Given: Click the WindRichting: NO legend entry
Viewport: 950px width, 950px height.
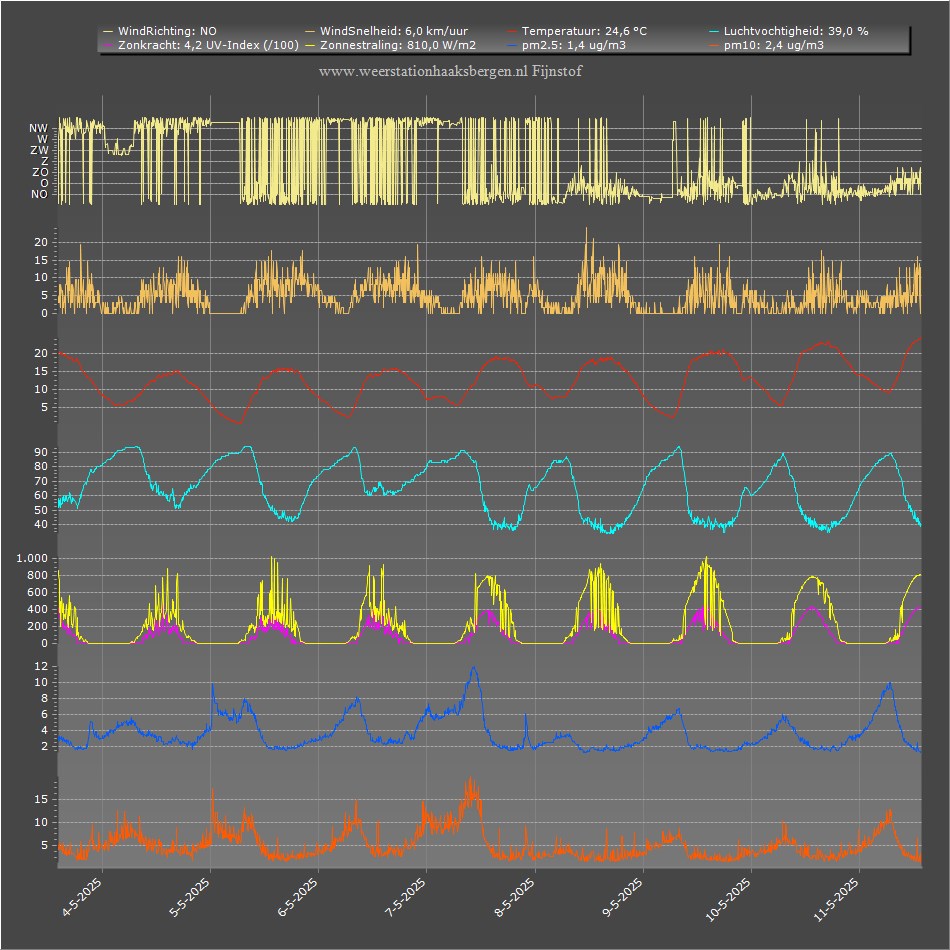Looking at the screenshot, I should coord(161,31).
